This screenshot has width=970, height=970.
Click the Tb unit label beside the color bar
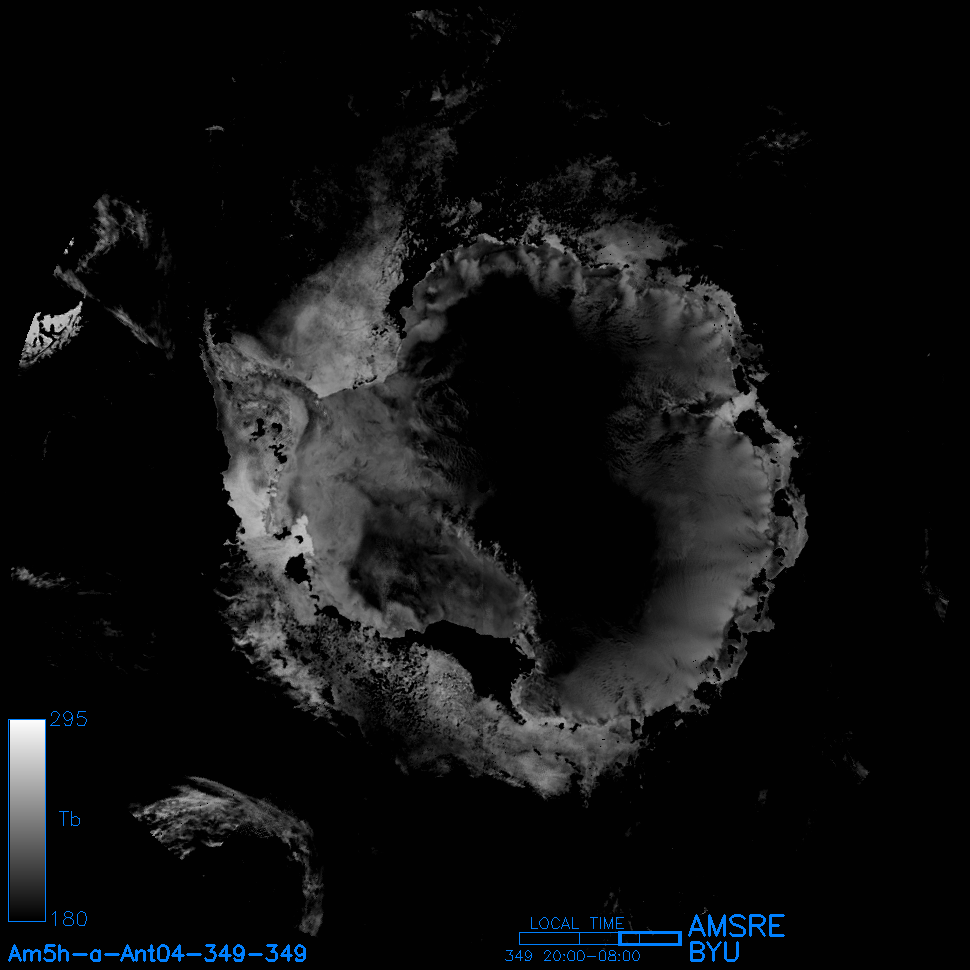[x=69, y=820]
